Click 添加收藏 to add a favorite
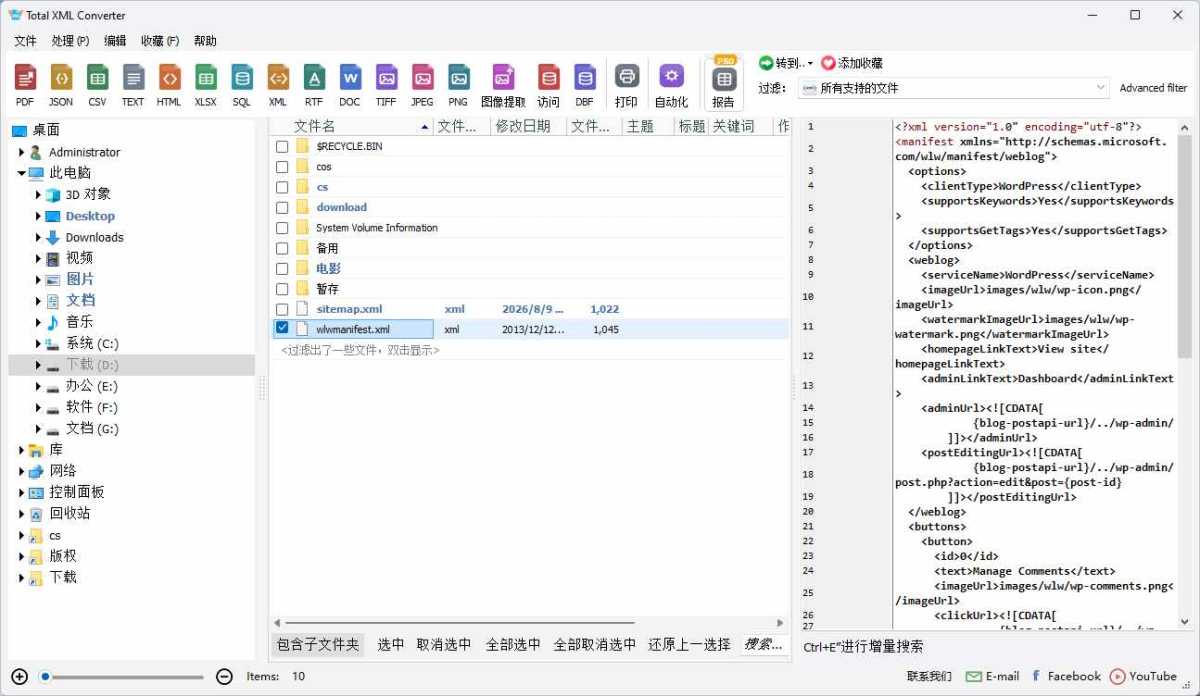 pyautogui.click(x=852, y=63)
